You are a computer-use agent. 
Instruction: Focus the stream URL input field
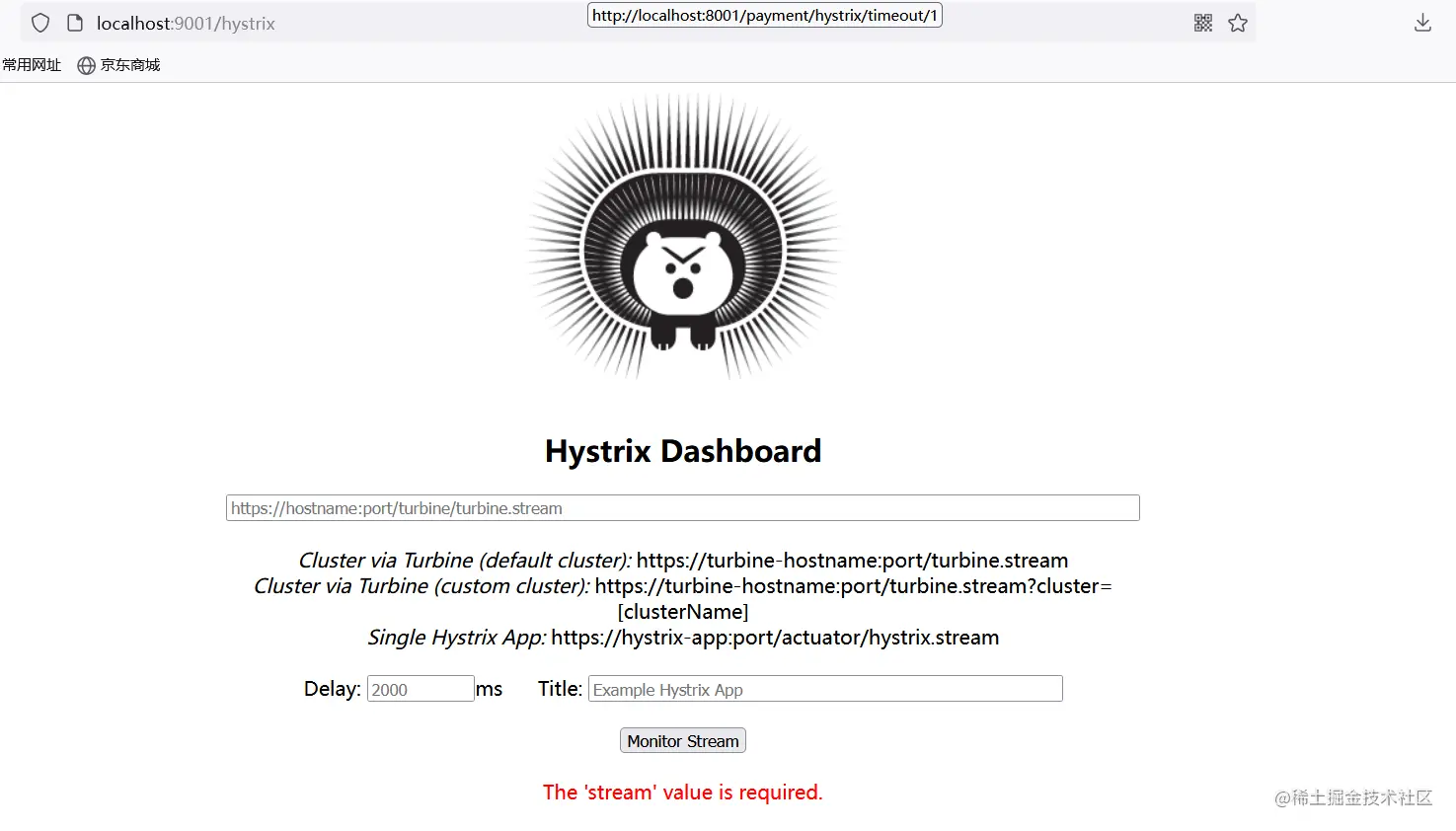683,508
